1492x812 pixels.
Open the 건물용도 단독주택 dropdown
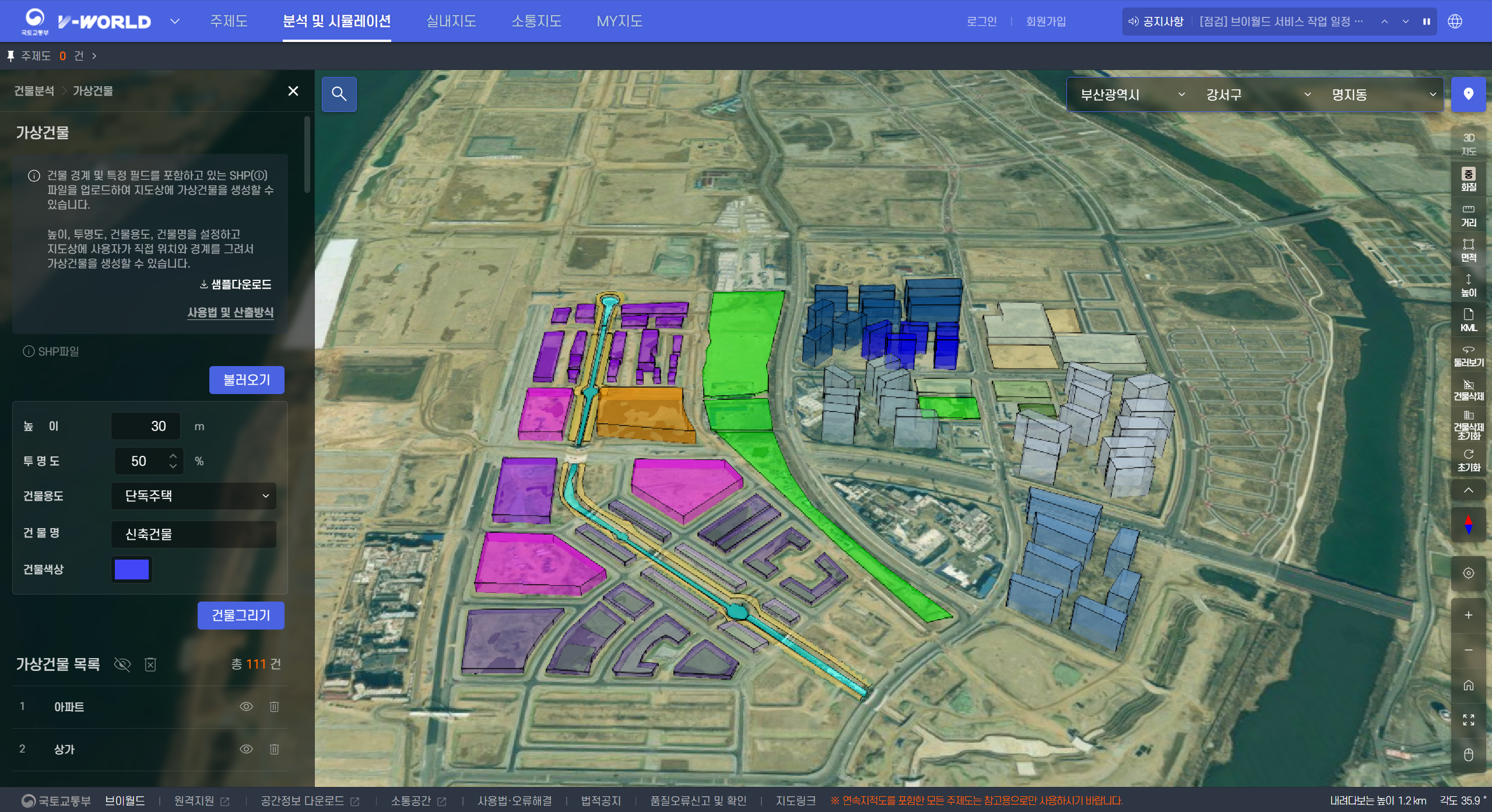(x=194, y=496)
